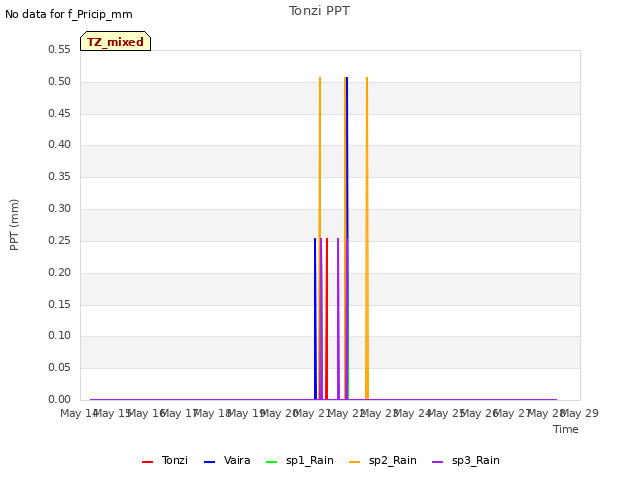Screen dimensions: 640x480
Task: Toggle the sp3_Rain legend entry
Action: (x=466, y=460)
